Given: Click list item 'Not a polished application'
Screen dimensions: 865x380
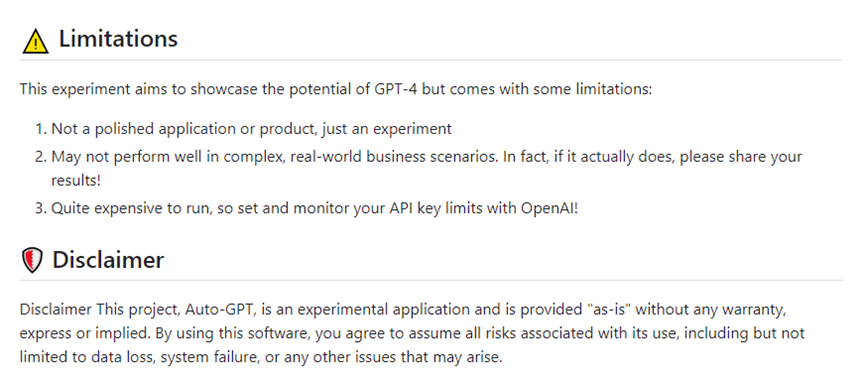Looking at the screenshot, I should (x=252, y=129).
